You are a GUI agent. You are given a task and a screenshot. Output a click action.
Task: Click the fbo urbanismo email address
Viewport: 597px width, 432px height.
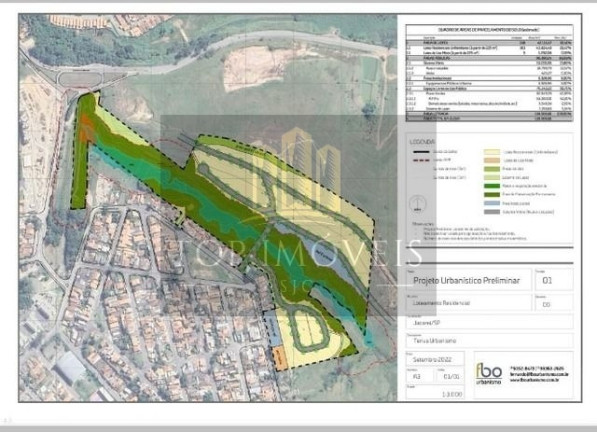[x=539, y=374]
